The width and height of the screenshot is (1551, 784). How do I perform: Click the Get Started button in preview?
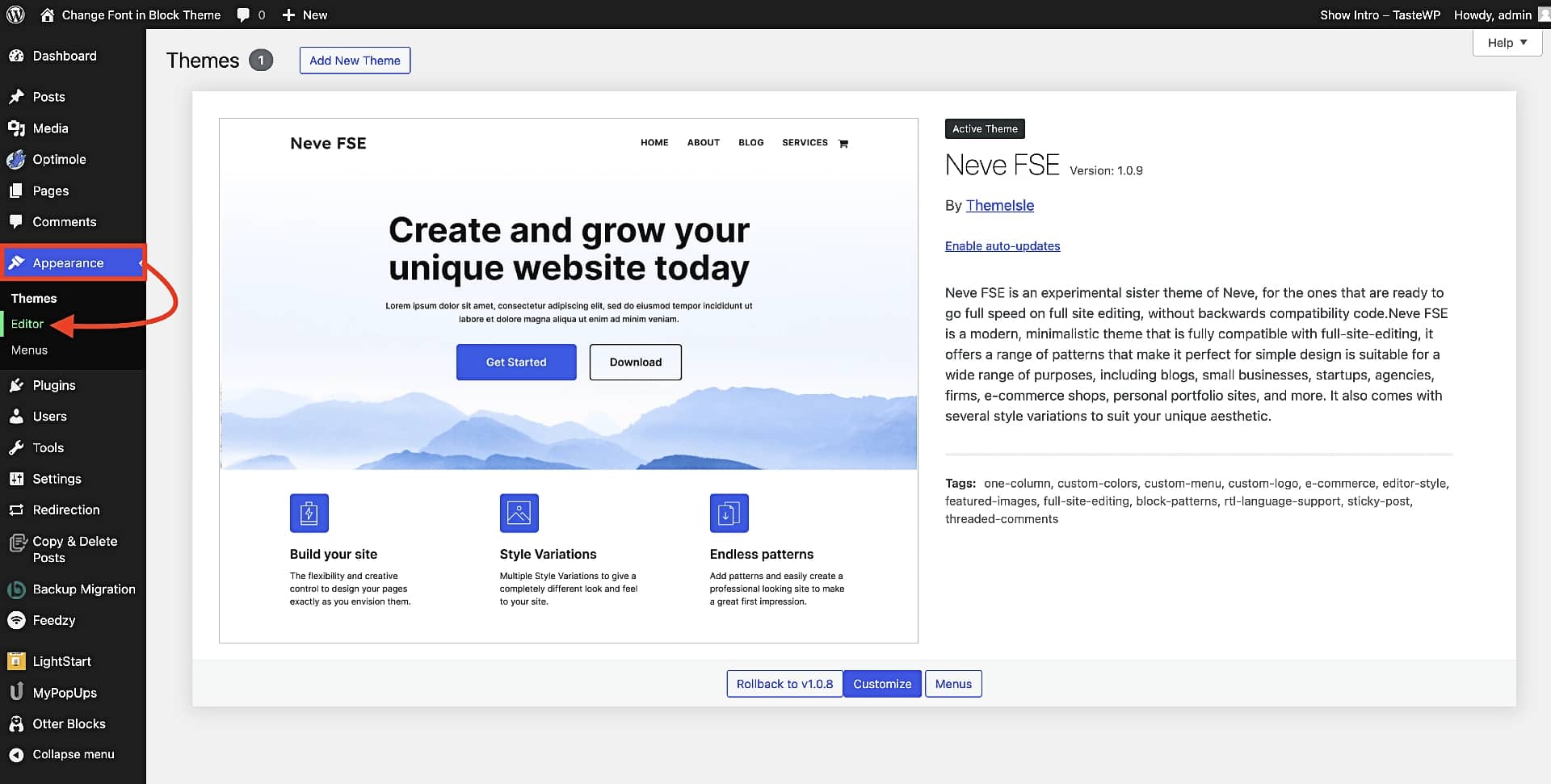coord(516,362)
